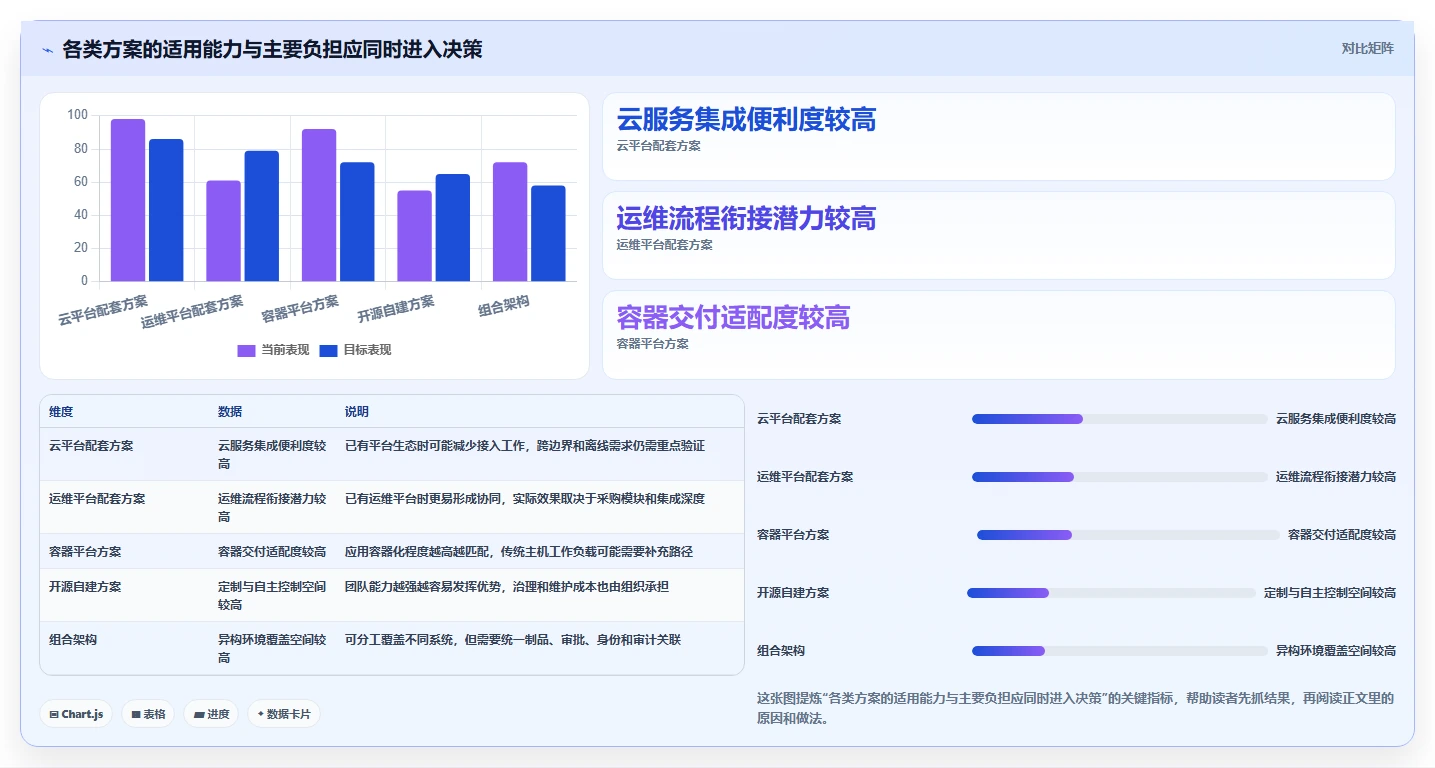Image resolution: width=1435 pixels, height=768 pixels.
Task: Click the purple 当前表现 bar for 运维平台配套方案
Action: pyautogui.click(x=223, y=231)
